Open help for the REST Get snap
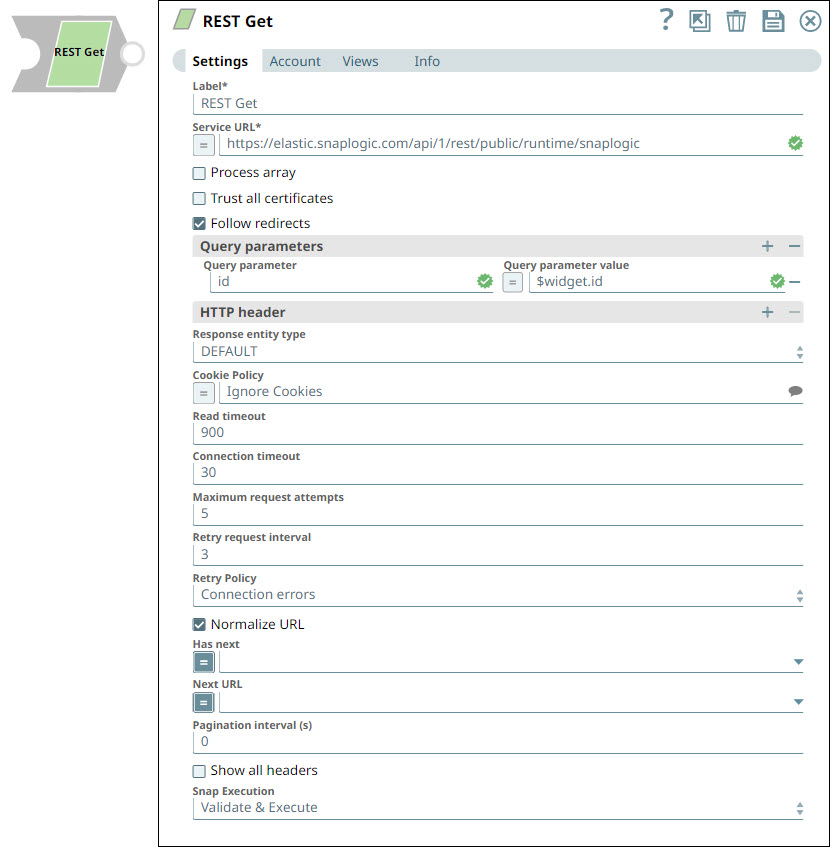This screenshot has height=856, width=836. pos(666,20)
